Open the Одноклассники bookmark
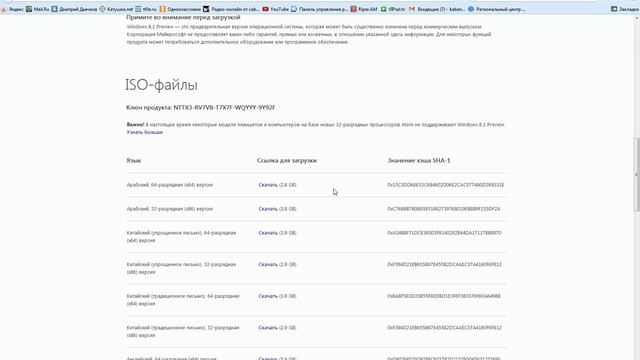Screen dimensions: 640x360 coord(180,9)
